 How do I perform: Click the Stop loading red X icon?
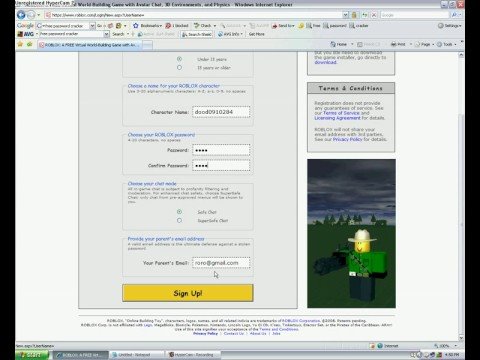click(x=374, y=15)
